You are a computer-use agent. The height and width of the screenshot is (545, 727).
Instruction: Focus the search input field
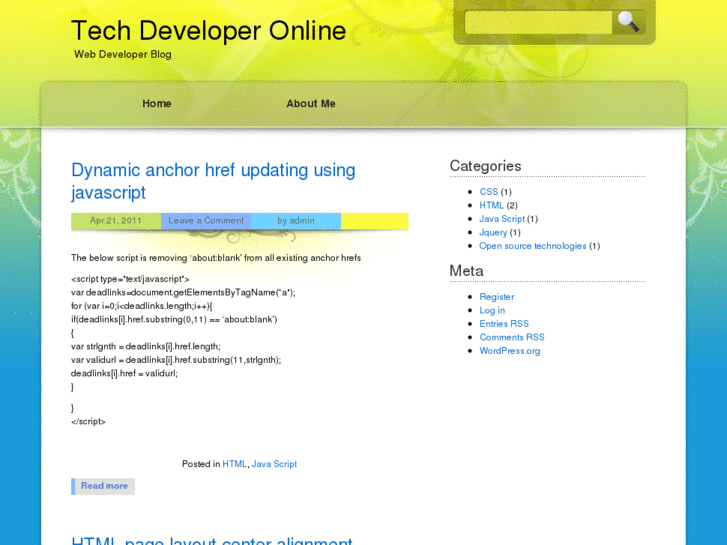[x=538, y=22]
